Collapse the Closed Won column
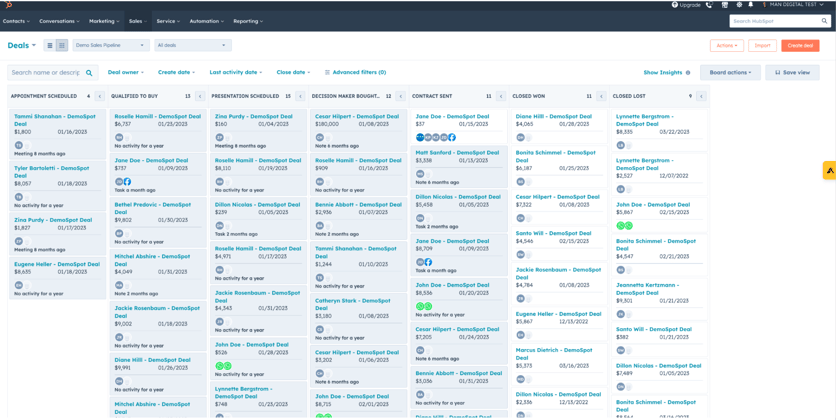The width and height of the screenshot is (836, 420). pyautogui.click(x=601, y=97)
